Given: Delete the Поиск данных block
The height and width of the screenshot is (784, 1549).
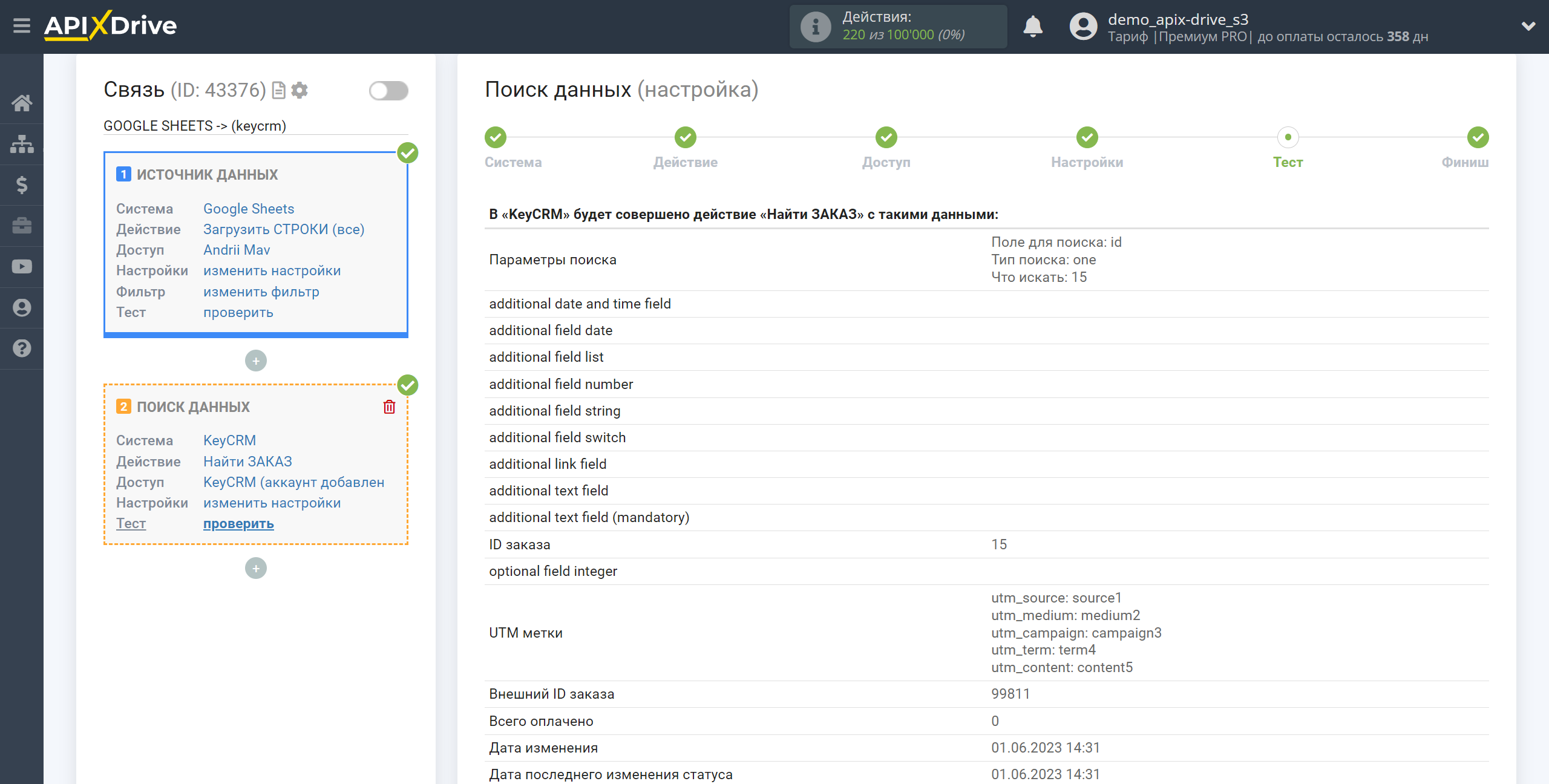Looking at the screenshot, I should click(389, 407).
